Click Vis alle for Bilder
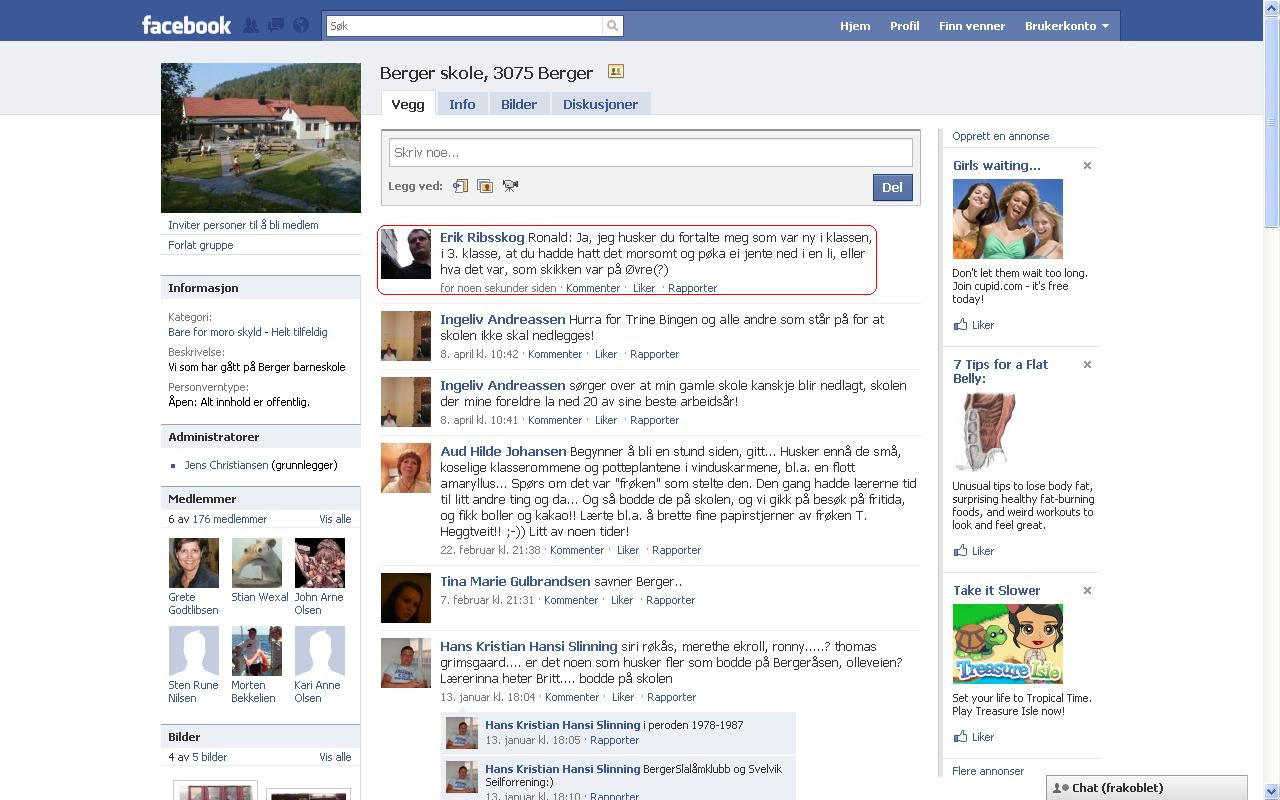The width and height of the screenshot is (1280, 800). pyautogui.click(x=335, y=757)
